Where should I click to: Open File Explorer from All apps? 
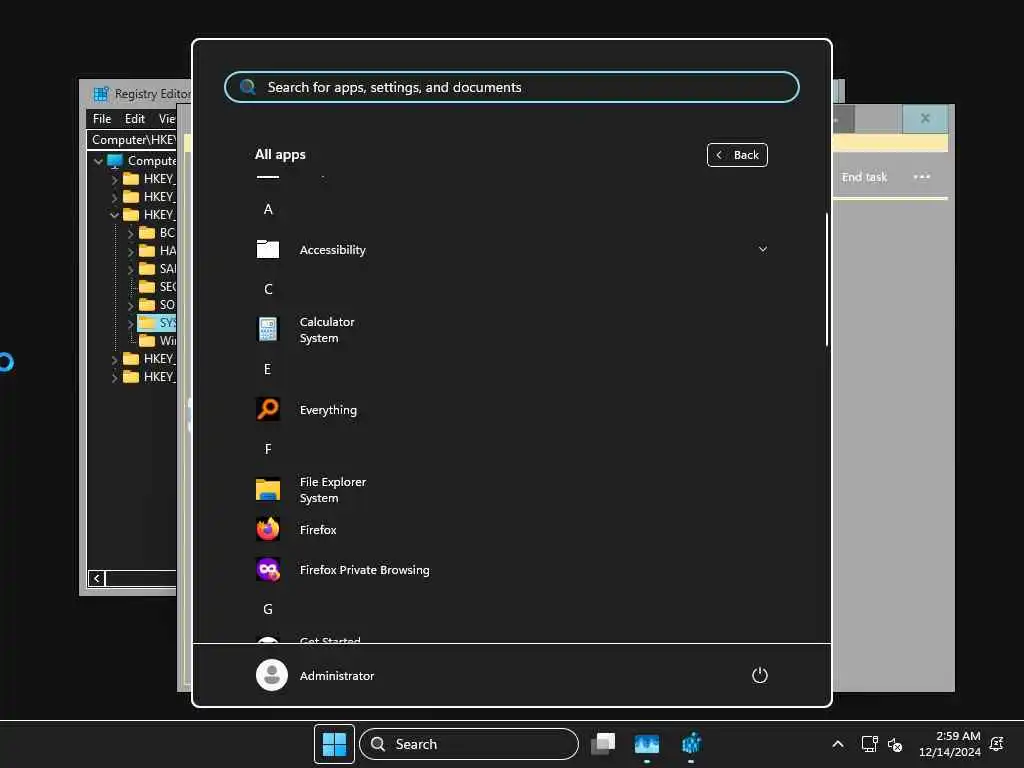pyautogui.click(x=511, y=490)
